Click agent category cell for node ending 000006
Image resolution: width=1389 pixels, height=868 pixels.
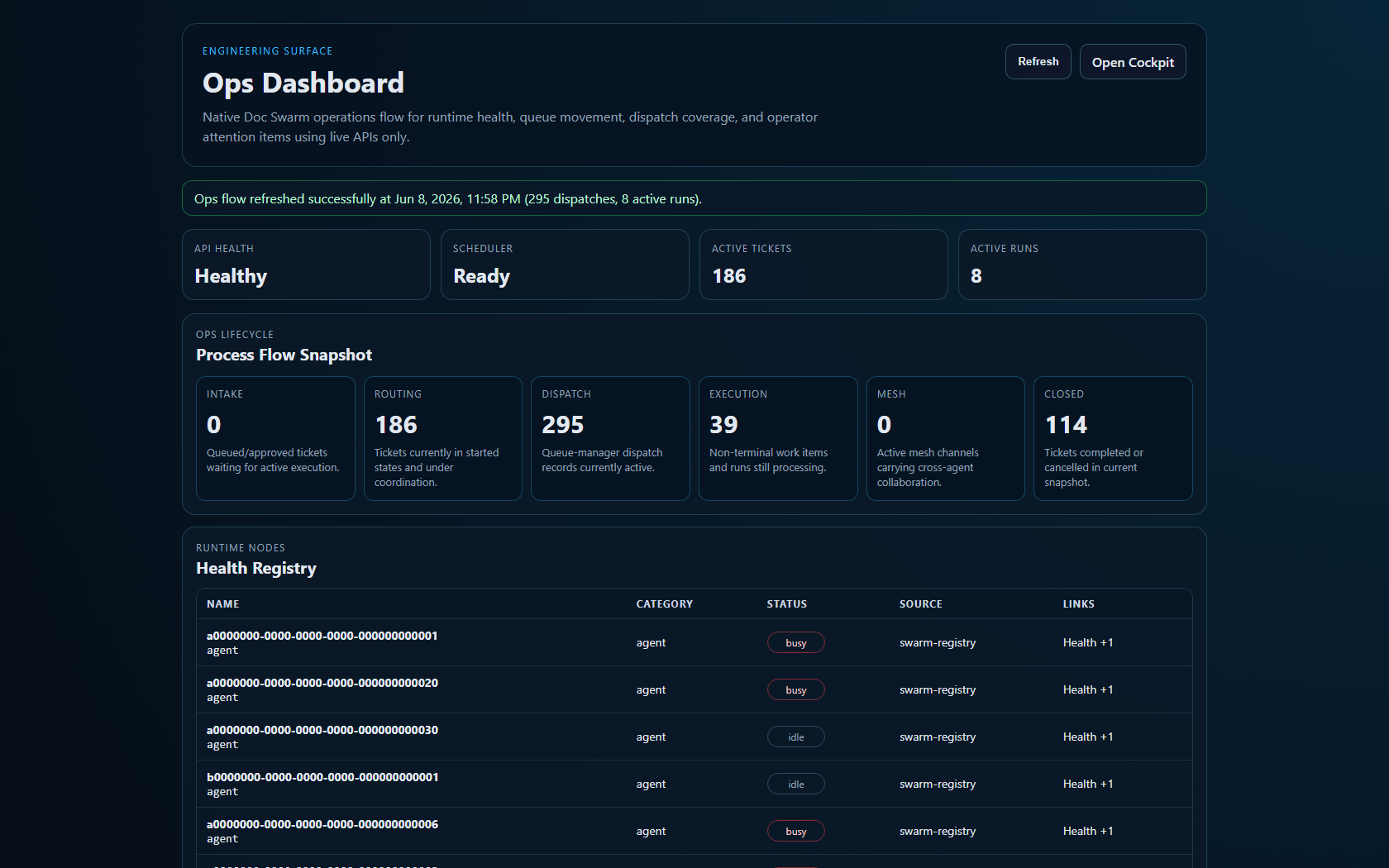point(651,832)
